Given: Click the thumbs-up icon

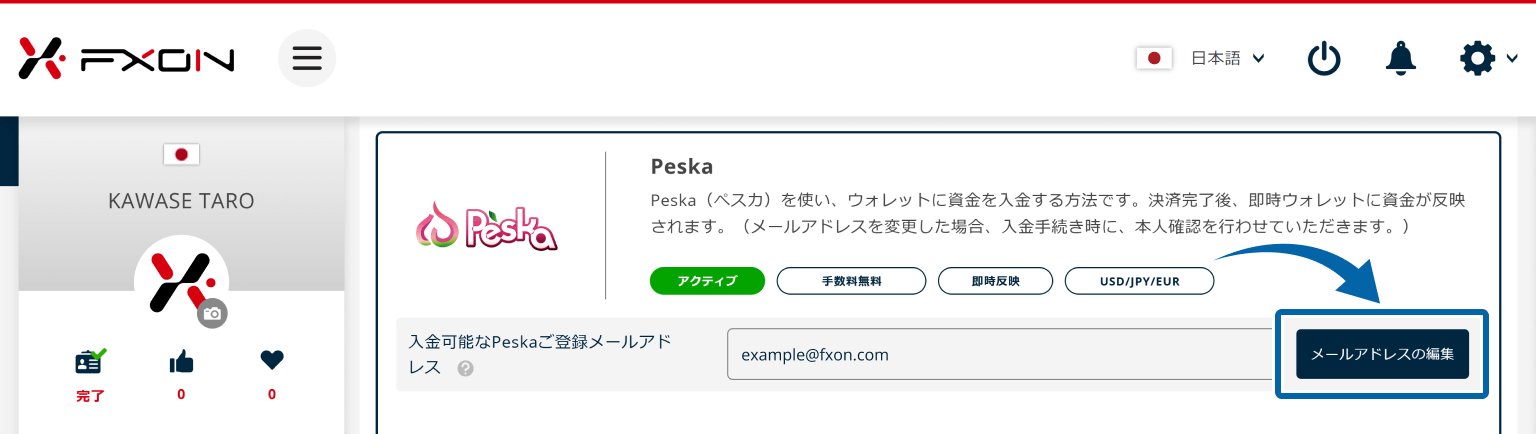Looking at the screenshot, I should 181,361.
